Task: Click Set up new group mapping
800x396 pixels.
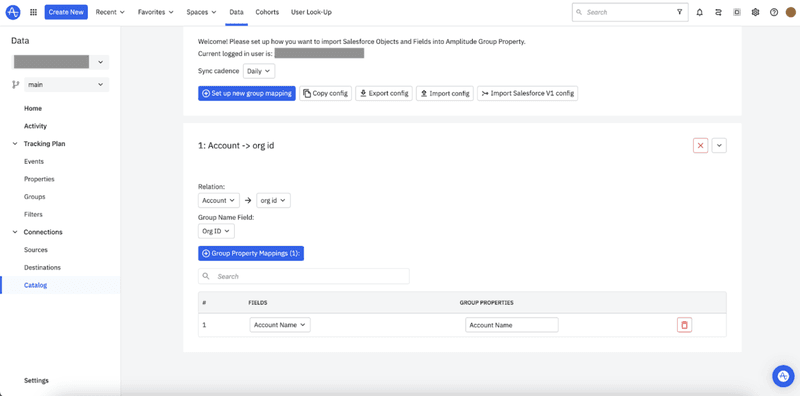Action: [247, 93]
